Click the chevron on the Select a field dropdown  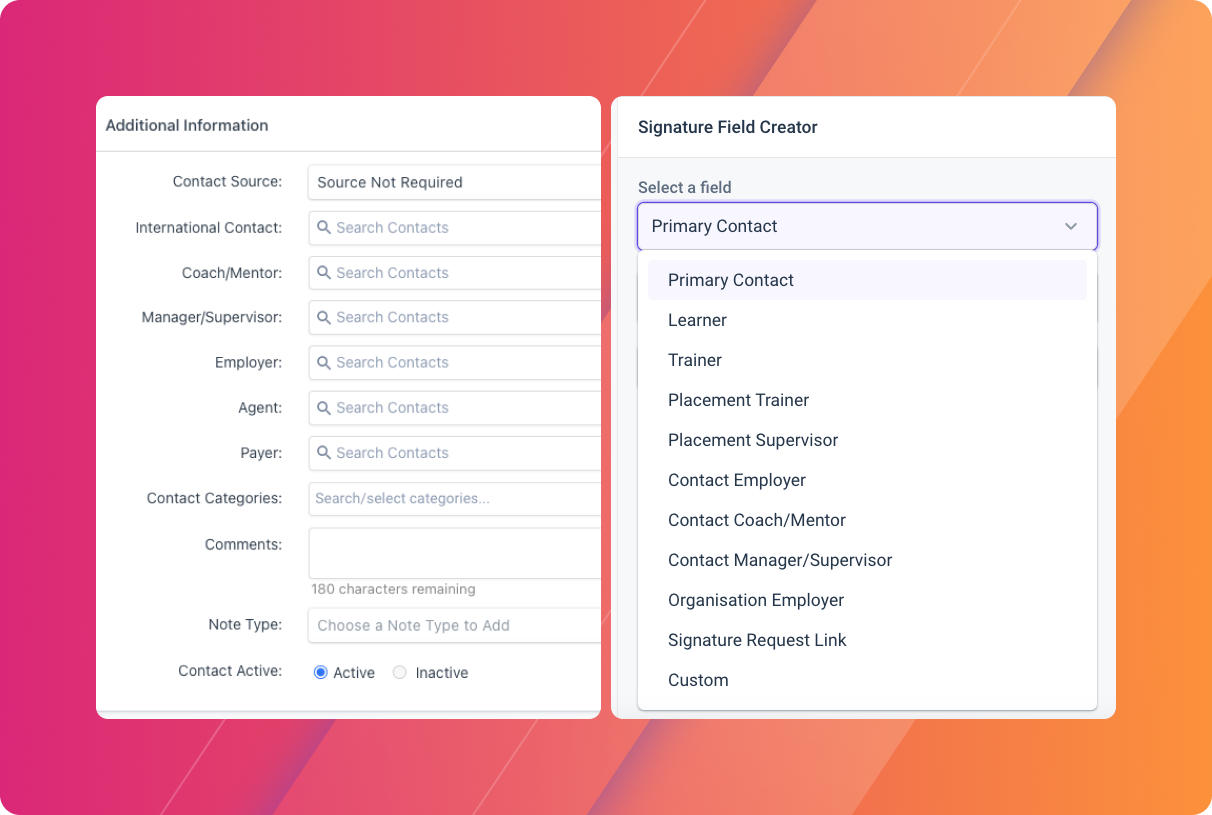tap(1069, 226)
